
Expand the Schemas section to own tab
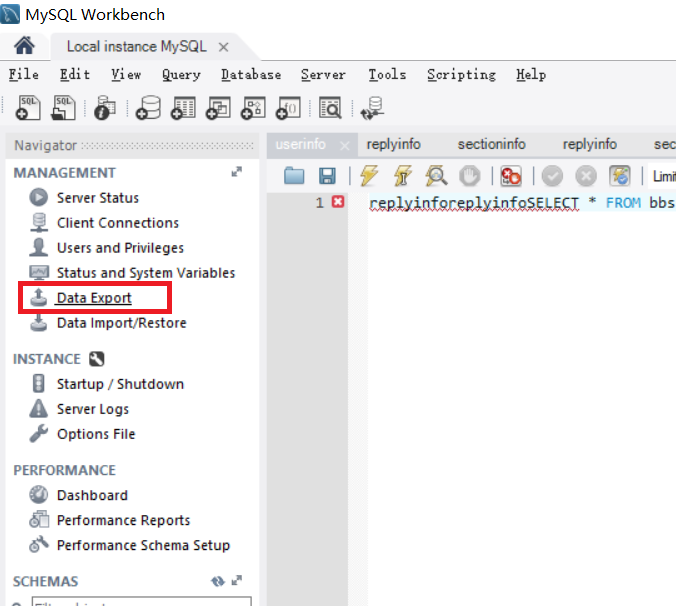coord(237,581)
